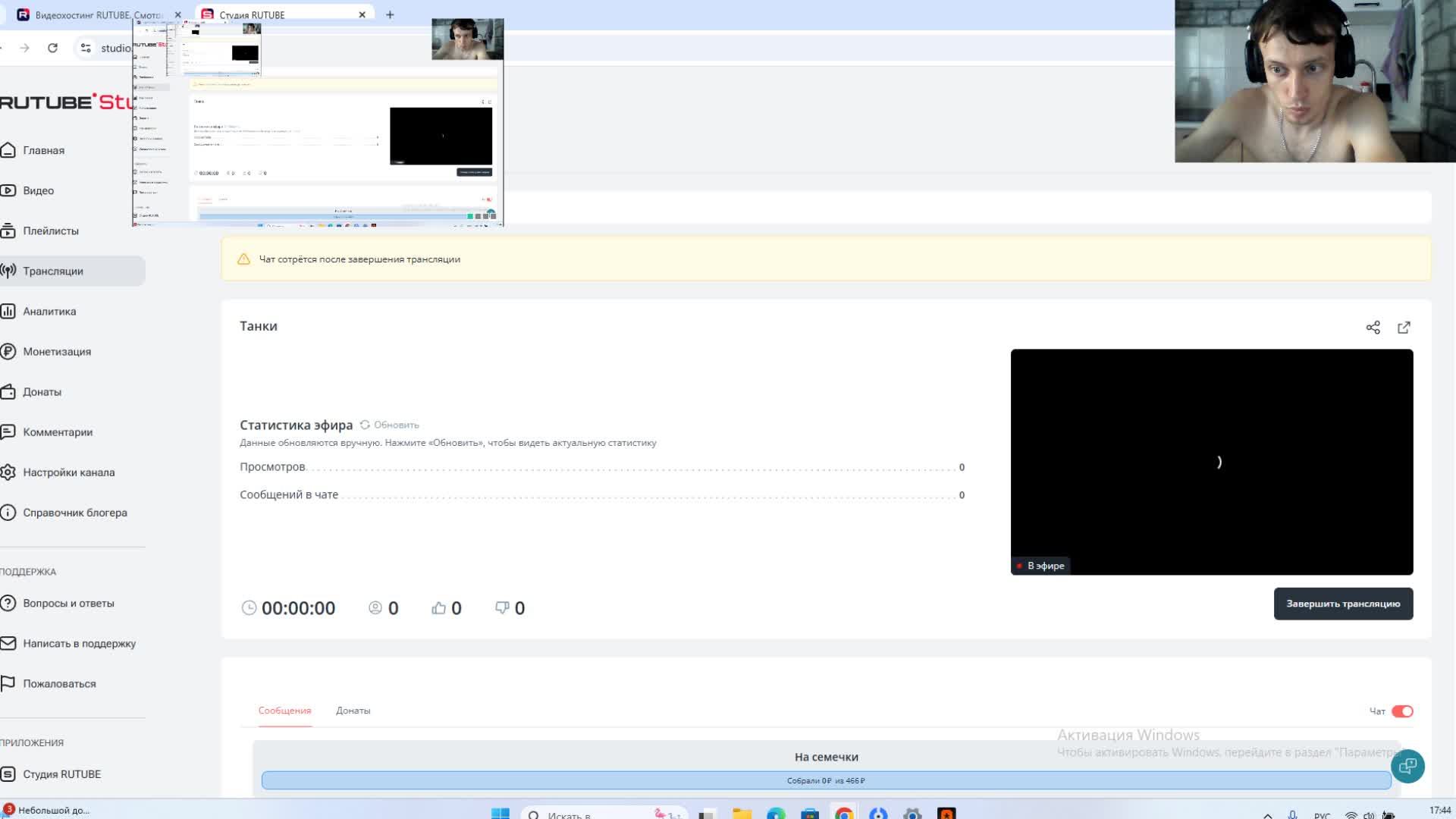
Task: Click the Обновить statistics link
Action: point(396,425)
